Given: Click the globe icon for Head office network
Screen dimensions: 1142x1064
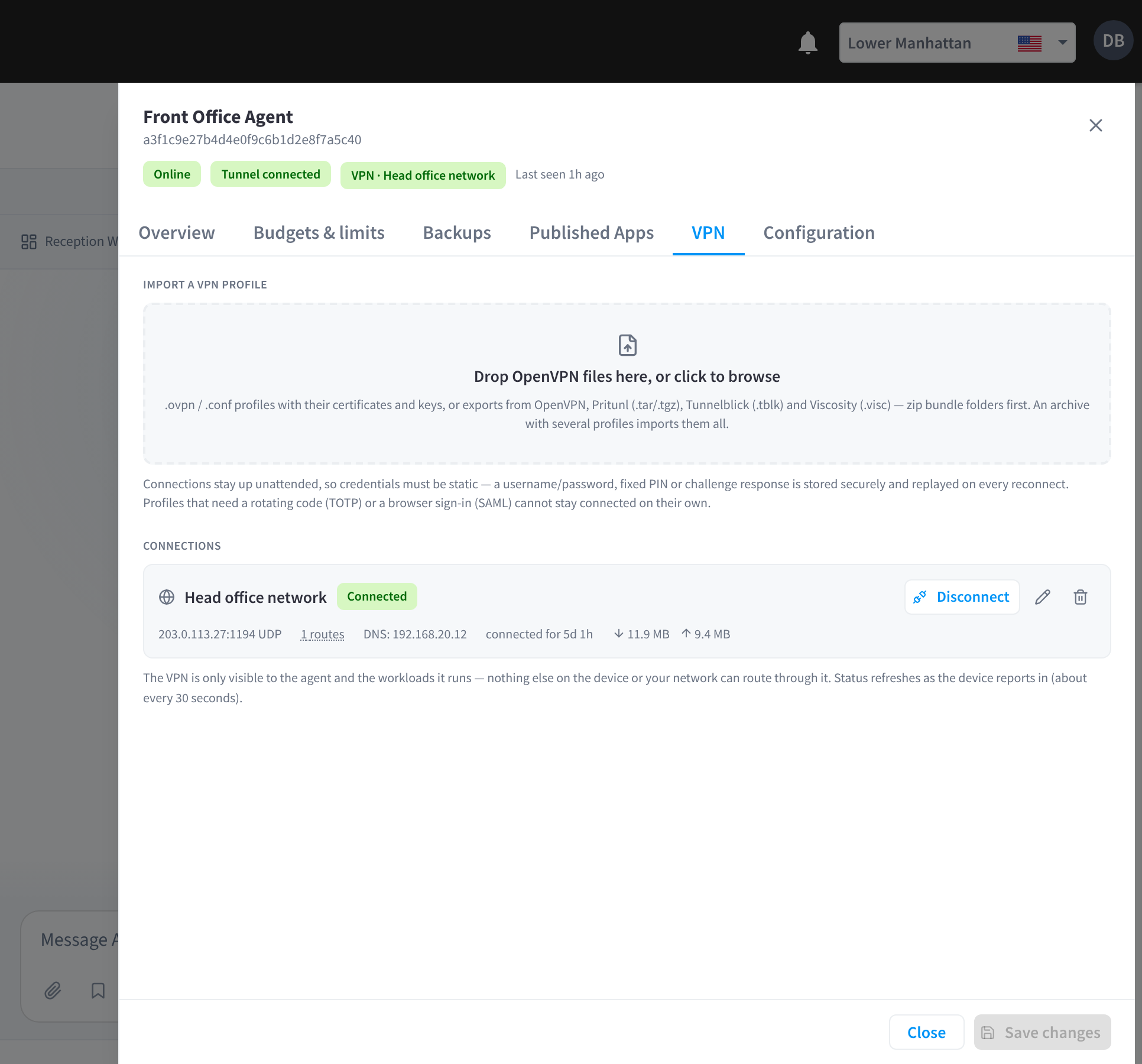Looking at the screenshot, I should pyautogui.click(x=167, y=597).
